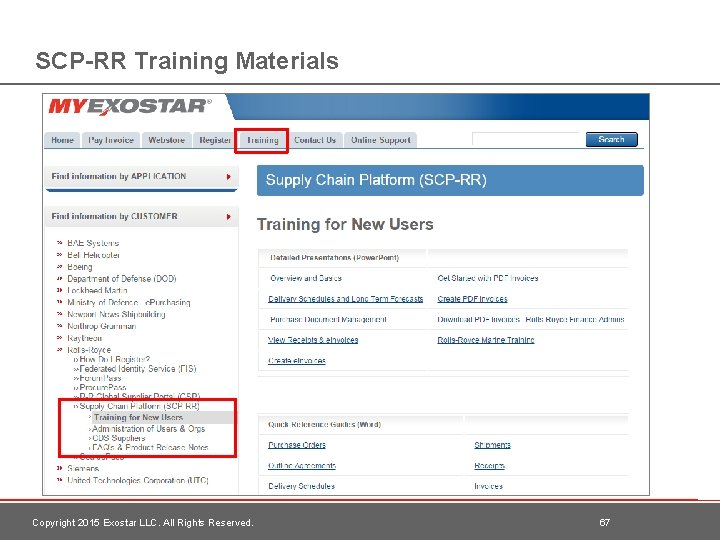Screen dimensions: 720x540
Task: Open Outline Agreements reference guide
Action: pos(302,466)
